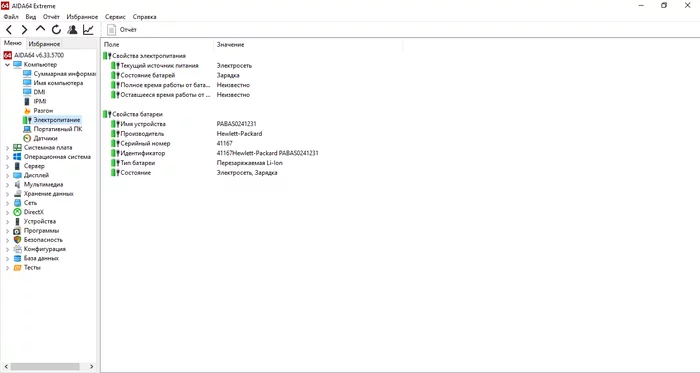Viewport: 700px width, 373px height.
Task: Expand the Тесты node
Action: click(7, 268)
